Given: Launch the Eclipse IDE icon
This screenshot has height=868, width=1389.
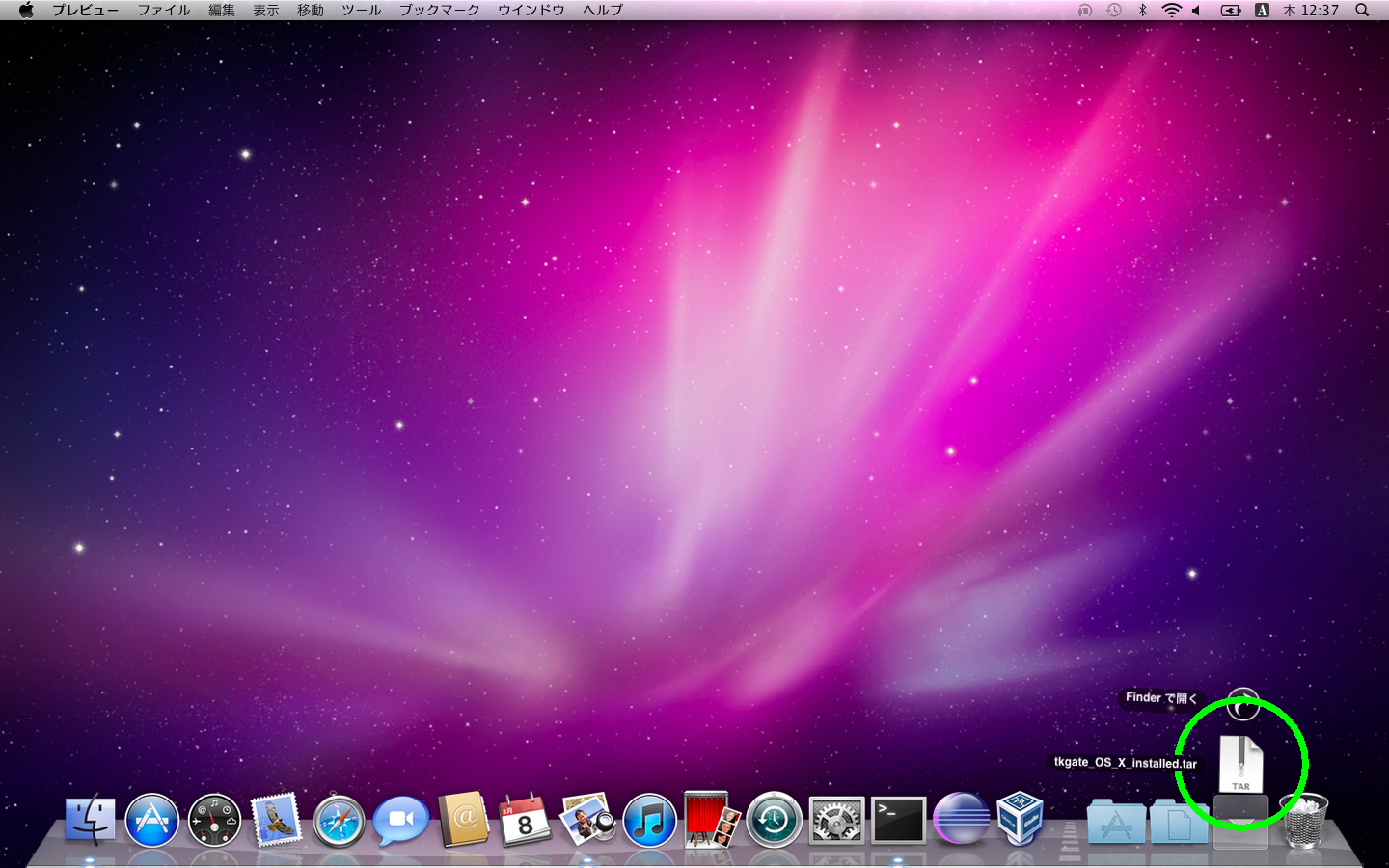Looking at the screenshot, I should [x=961, y=820].
